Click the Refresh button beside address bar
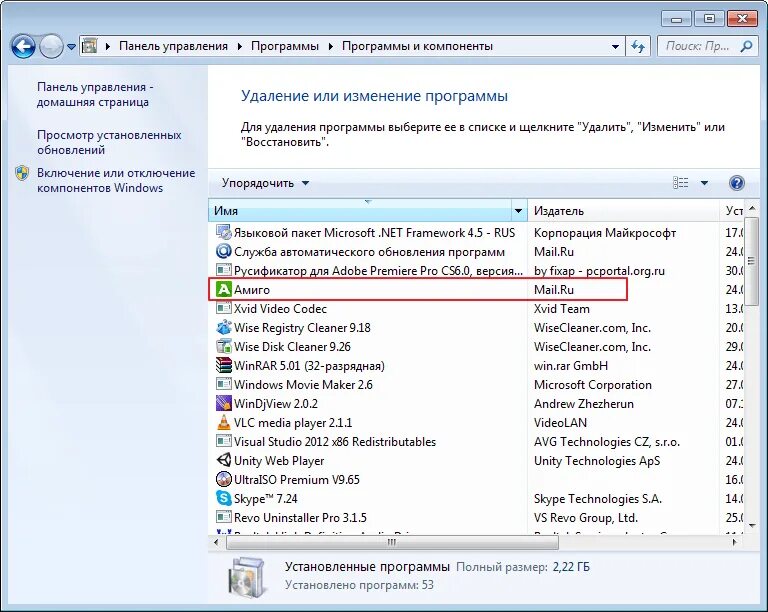The height and width of the screenshot is (612, 768). (638, 47)
